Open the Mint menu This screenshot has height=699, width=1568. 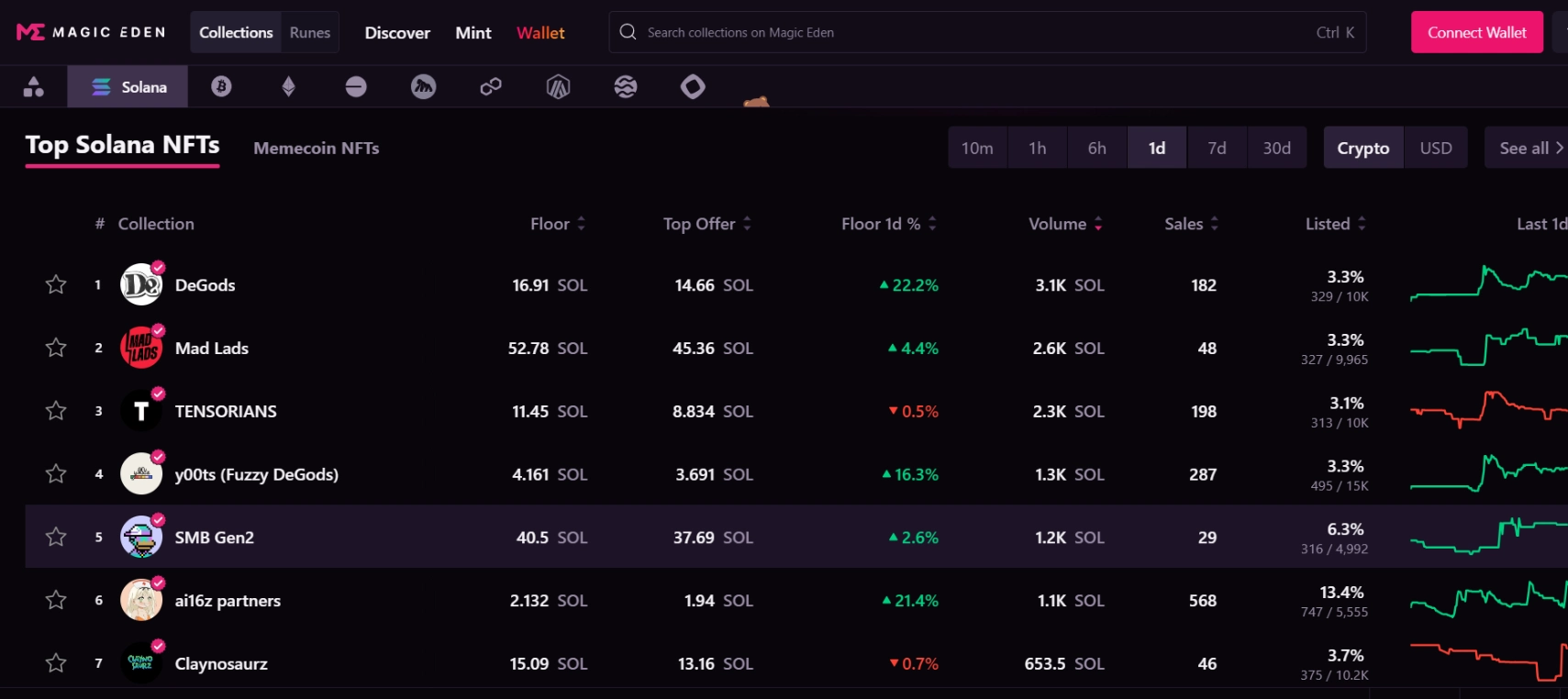pos(473,33)
